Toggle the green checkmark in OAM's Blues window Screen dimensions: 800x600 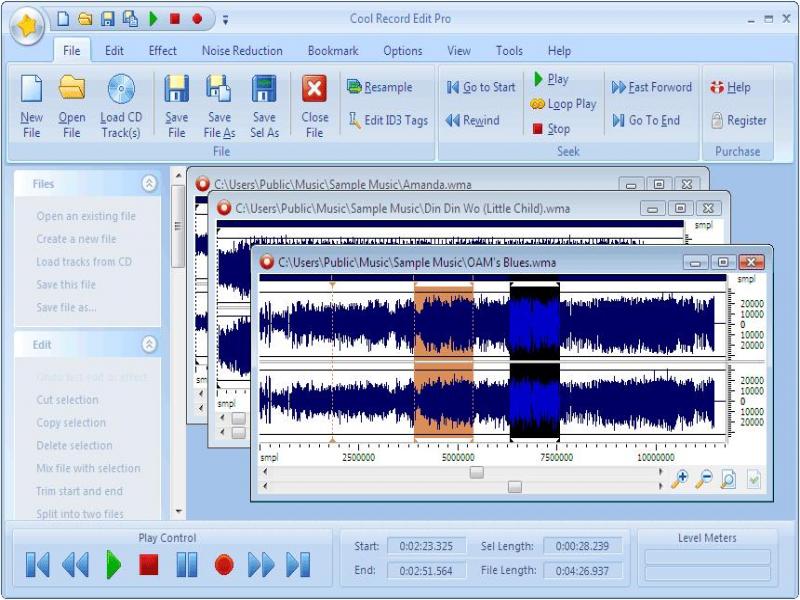point(753,478)
